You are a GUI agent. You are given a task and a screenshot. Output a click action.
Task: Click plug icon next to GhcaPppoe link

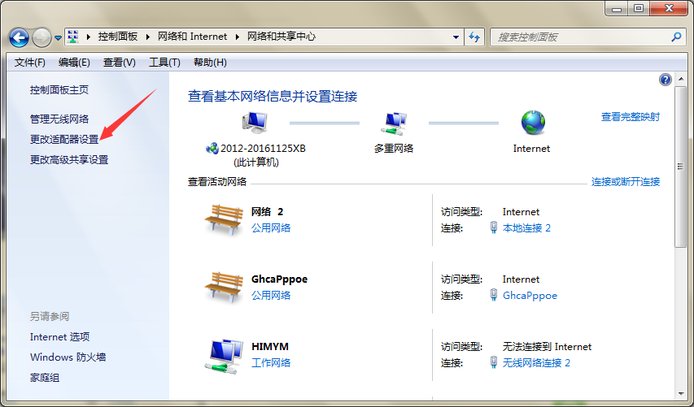coord(494,295)
